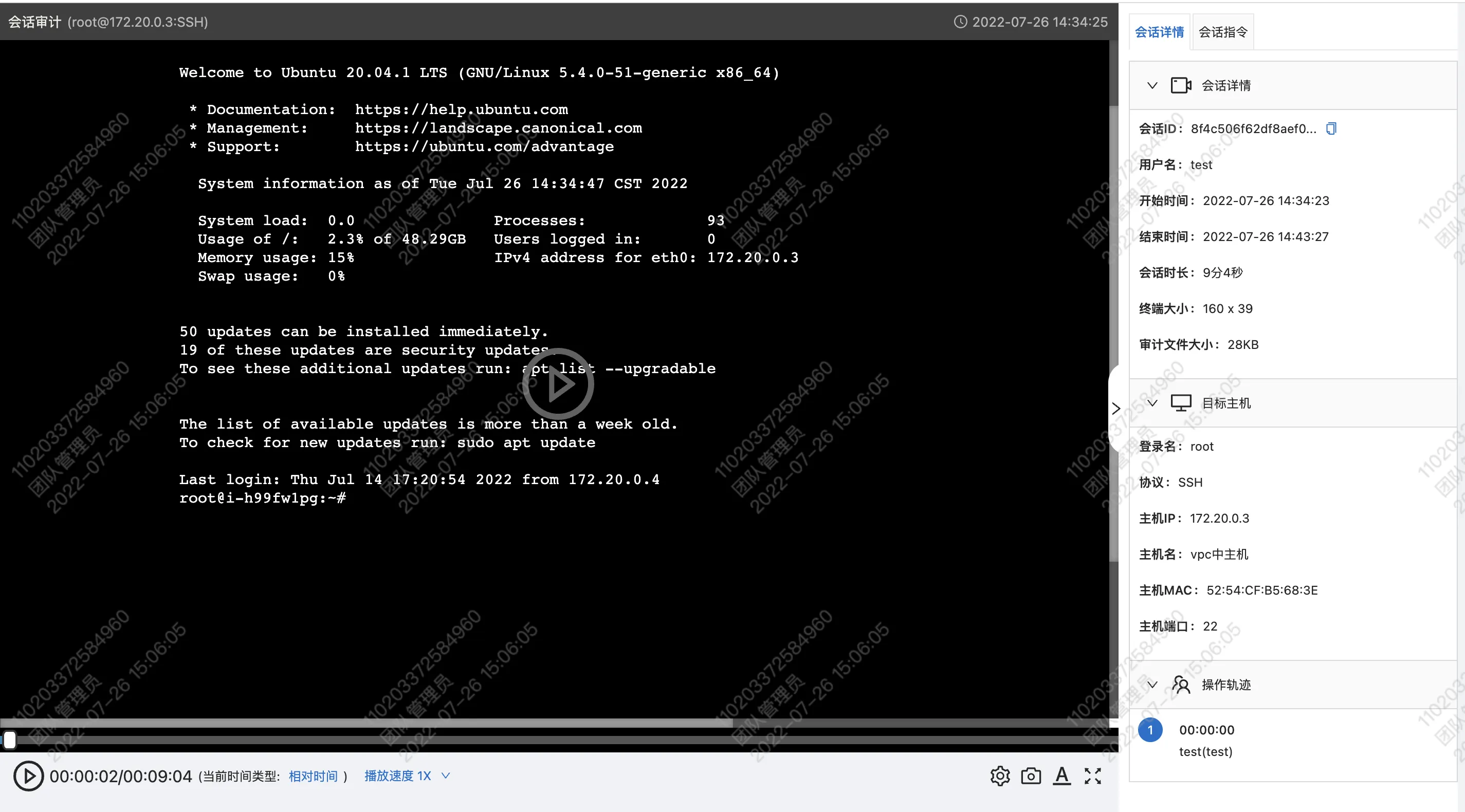1465x812 pixels.
Task: Click the clock icon beside the timestamp
Action: point(960,22)
